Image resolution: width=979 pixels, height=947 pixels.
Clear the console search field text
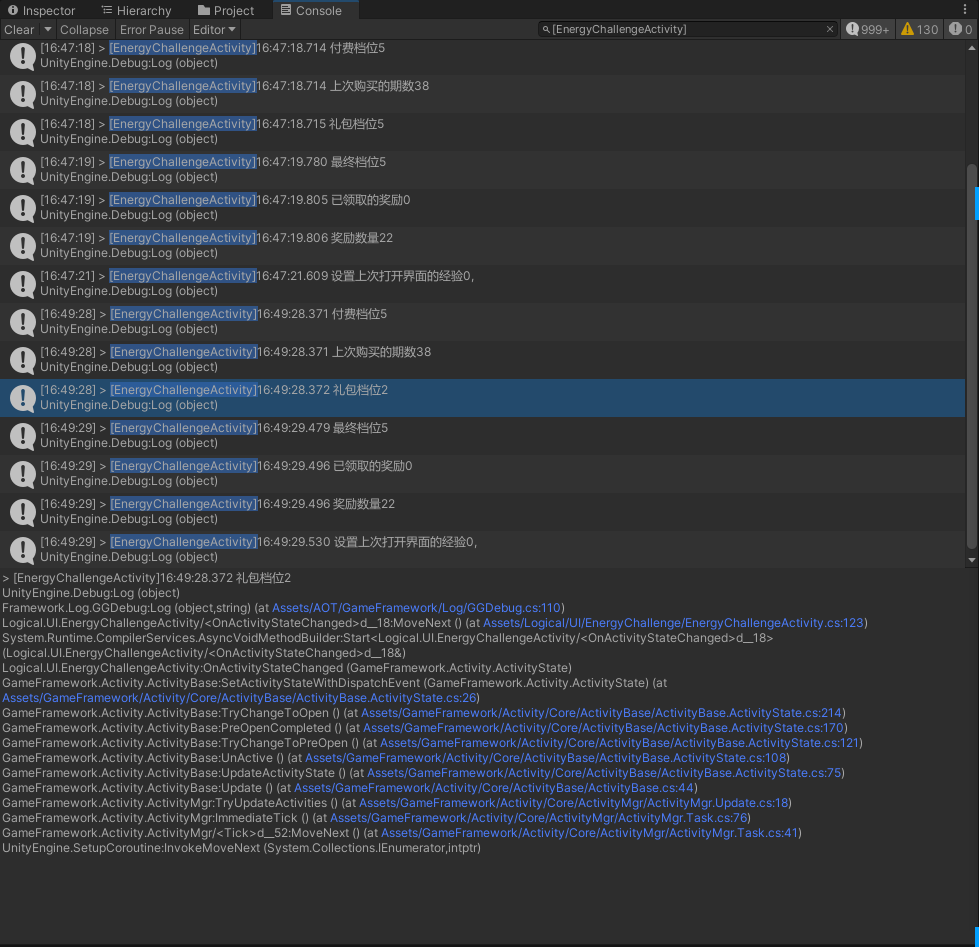829,29
